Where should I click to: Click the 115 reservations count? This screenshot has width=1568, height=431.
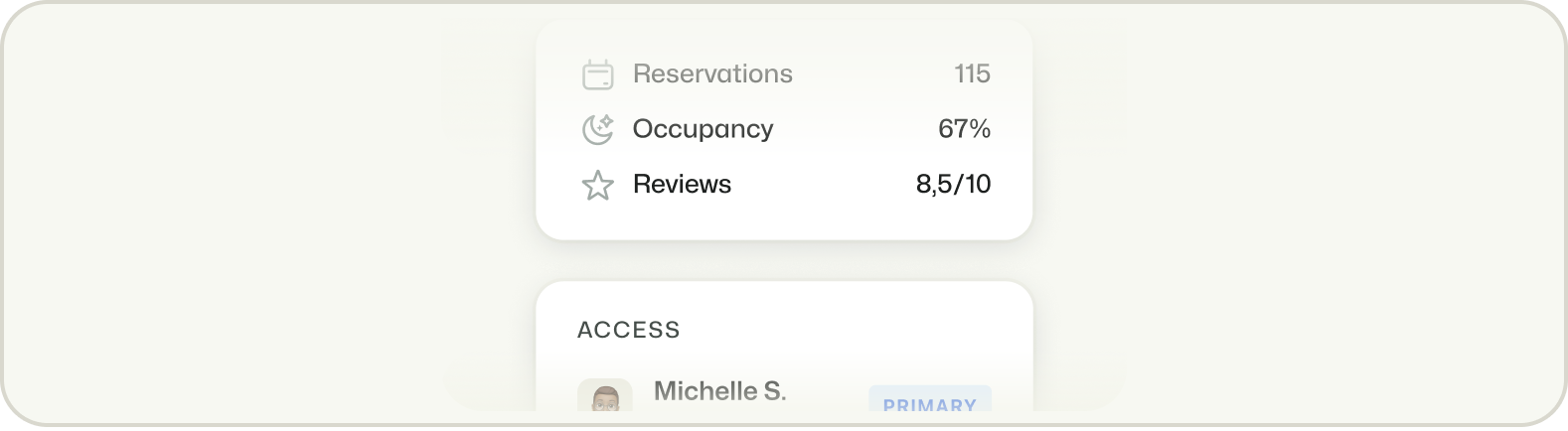coord(972,74)
